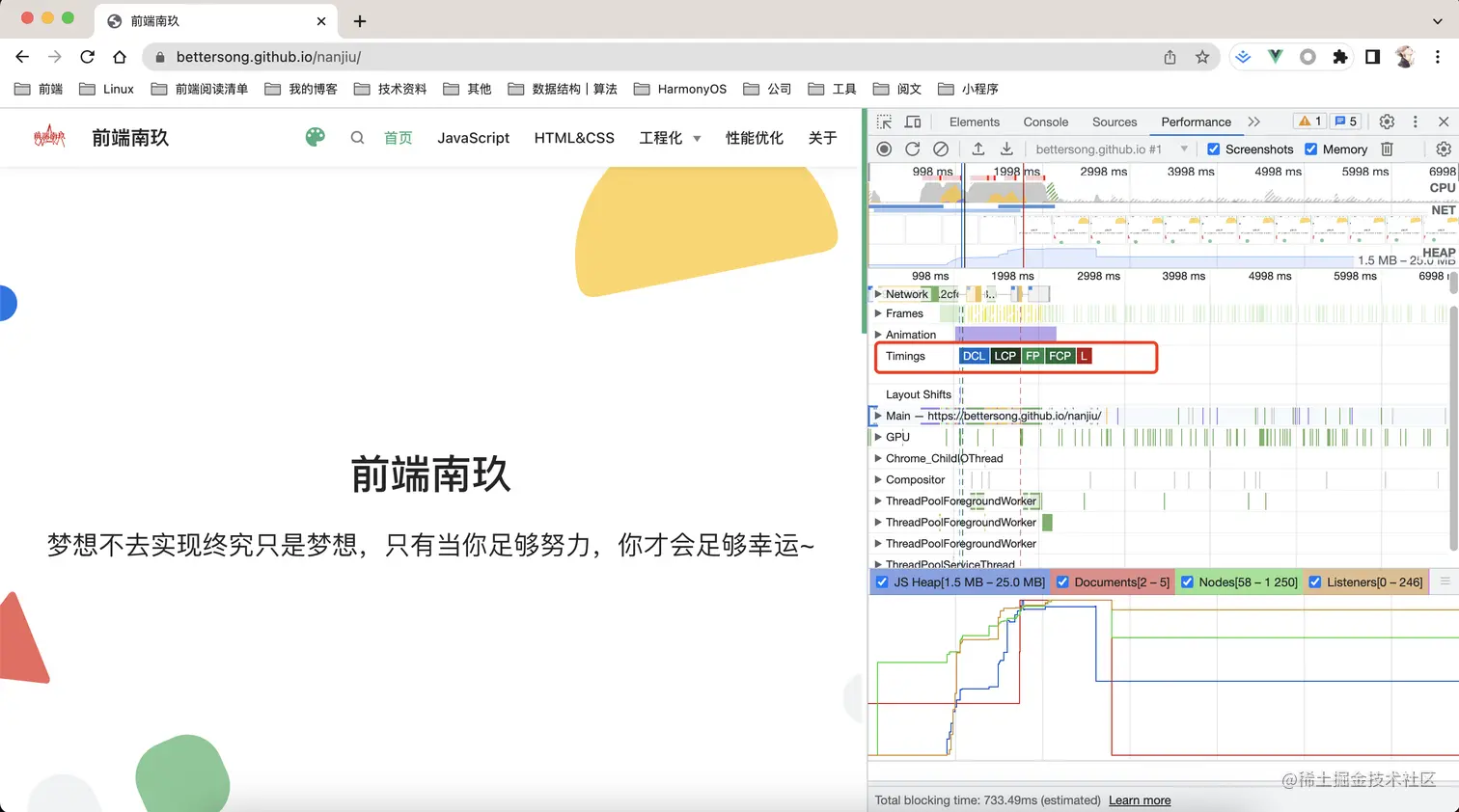
Task: Open the HarmonyOS bookmarks folder
Action: (680, 89)
